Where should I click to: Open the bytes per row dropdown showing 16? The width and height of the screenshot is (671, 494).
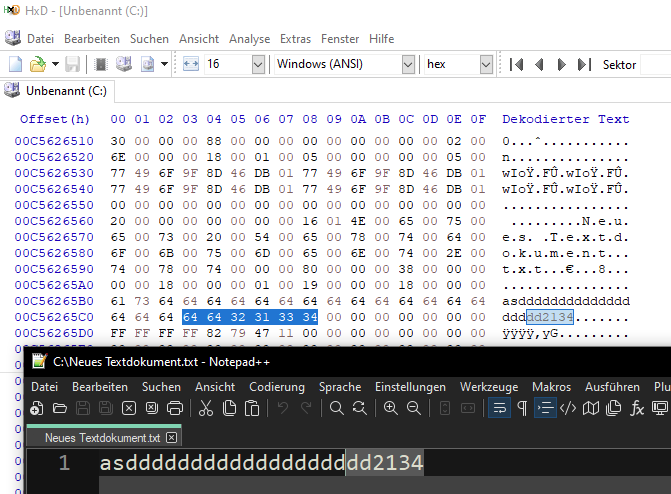258,65
